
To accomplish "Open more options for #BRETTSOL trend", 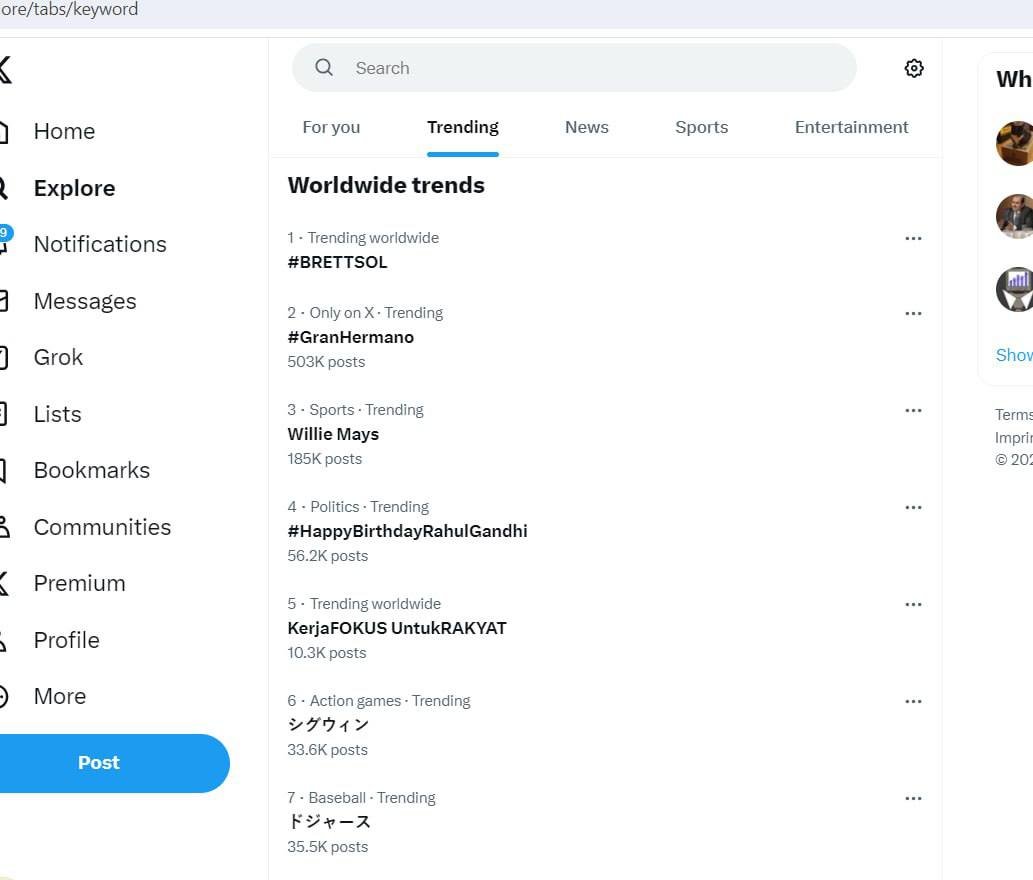I will [913, 238].
